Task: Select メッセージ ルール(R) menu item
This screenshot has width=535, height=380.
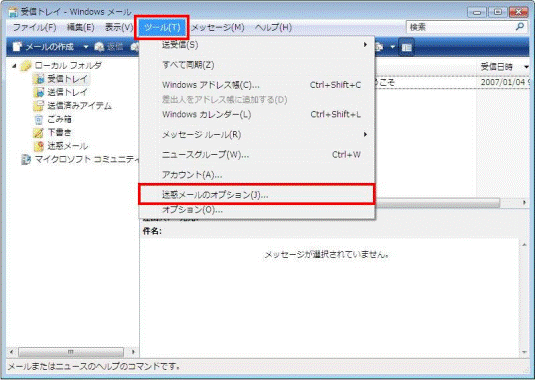Action: click(257, 134)
